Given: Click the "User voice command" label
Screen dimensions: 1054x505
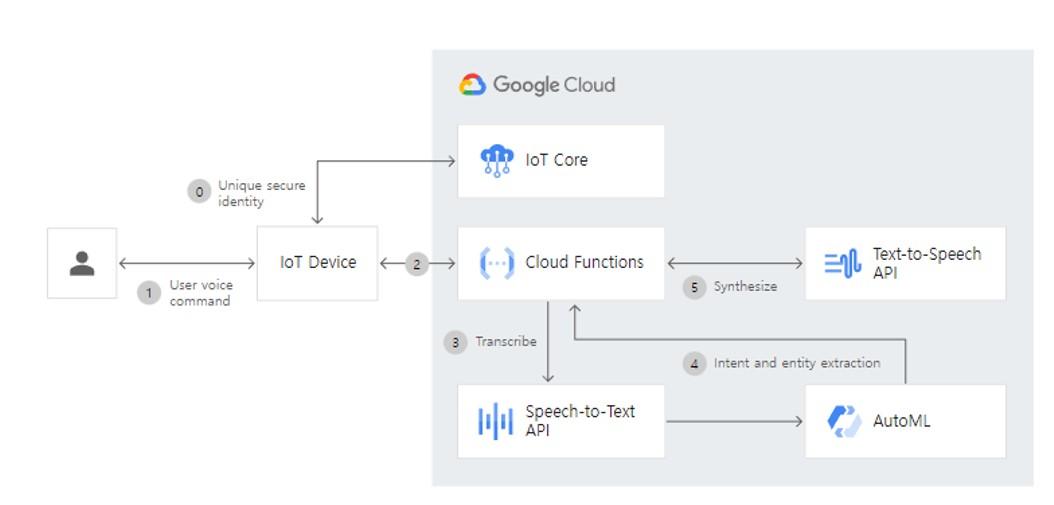Looking at the screenshot, I should point(201,293).
